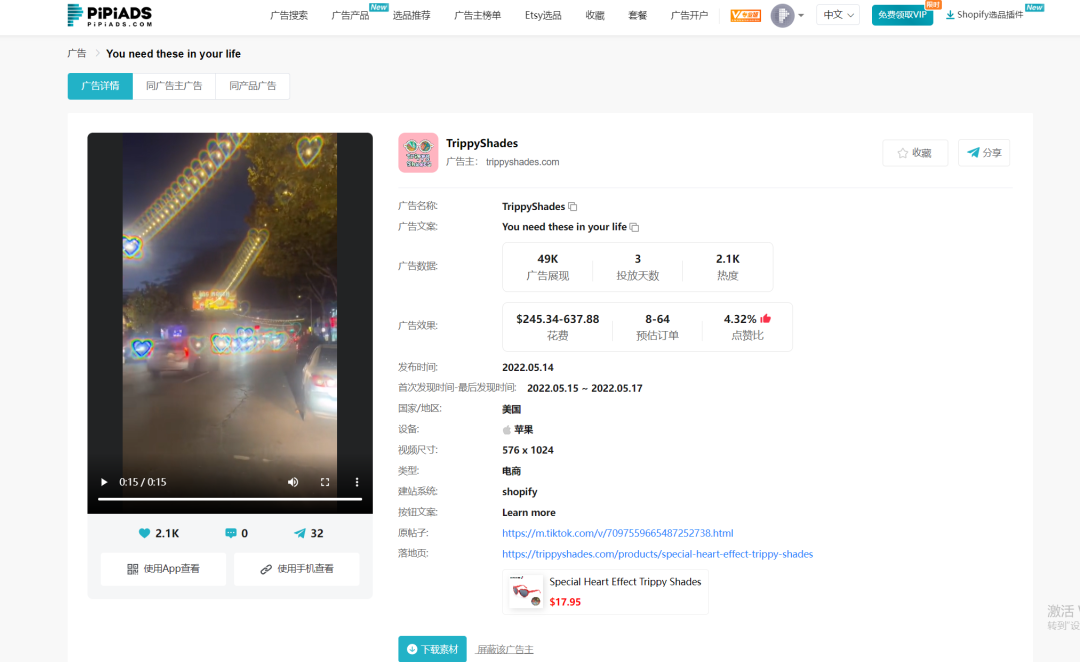Click advertiser domain trippyshades.com
Image resolution: width=1080 pixels, height=662 pixels.
[523, 162]
